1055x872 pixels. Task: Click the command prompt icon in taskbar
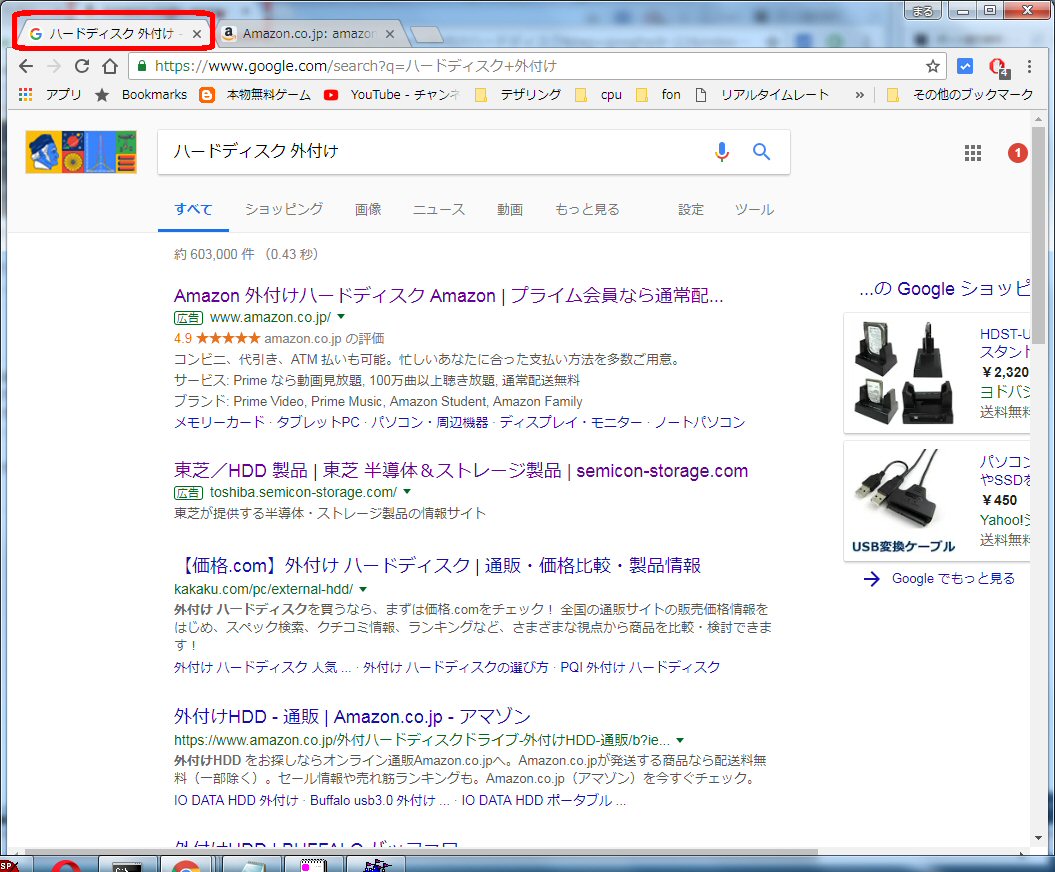pyautogui.click(x=127, y=864)
